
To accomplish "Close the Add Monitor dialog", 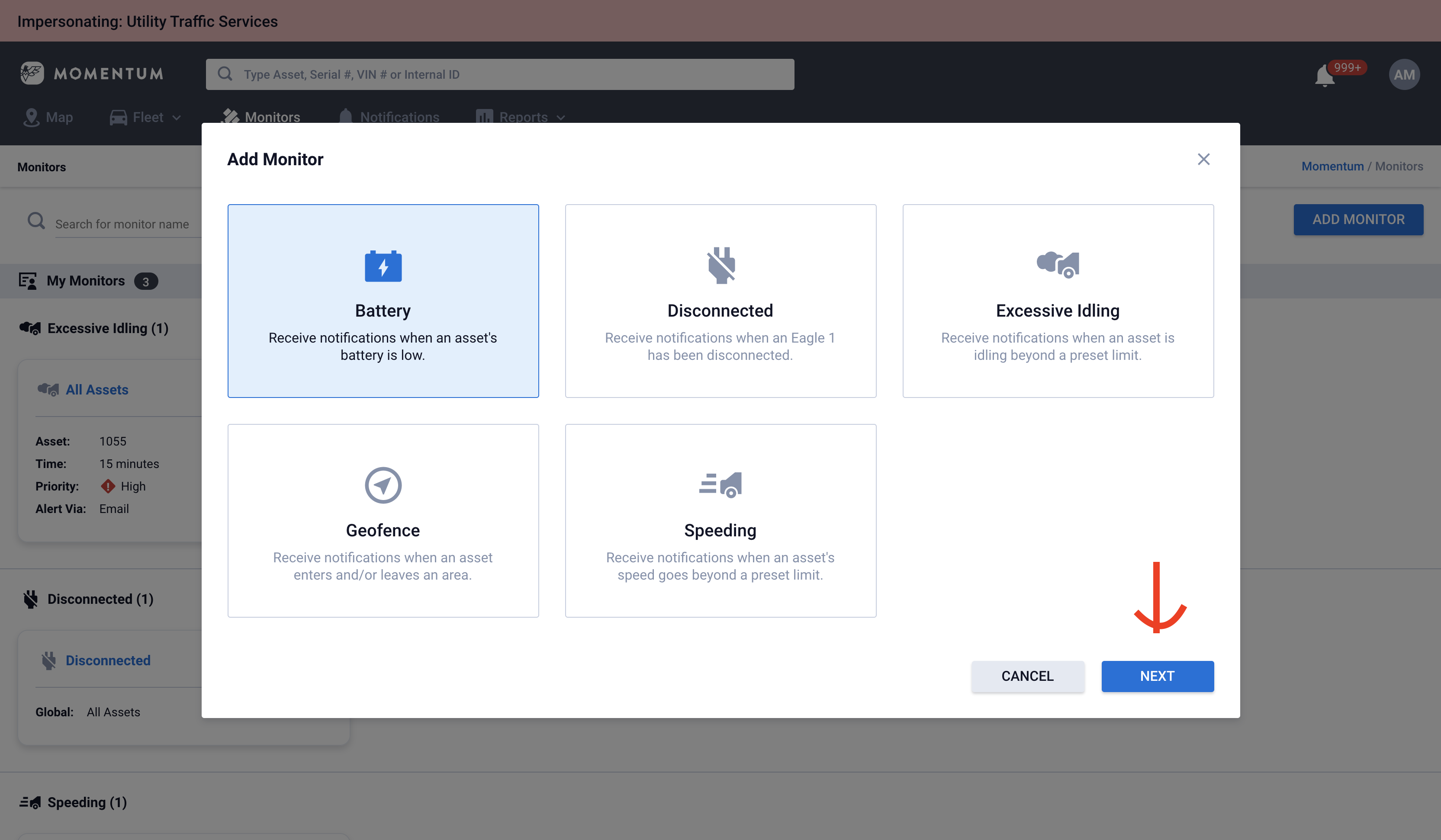I will (1204, 160).
